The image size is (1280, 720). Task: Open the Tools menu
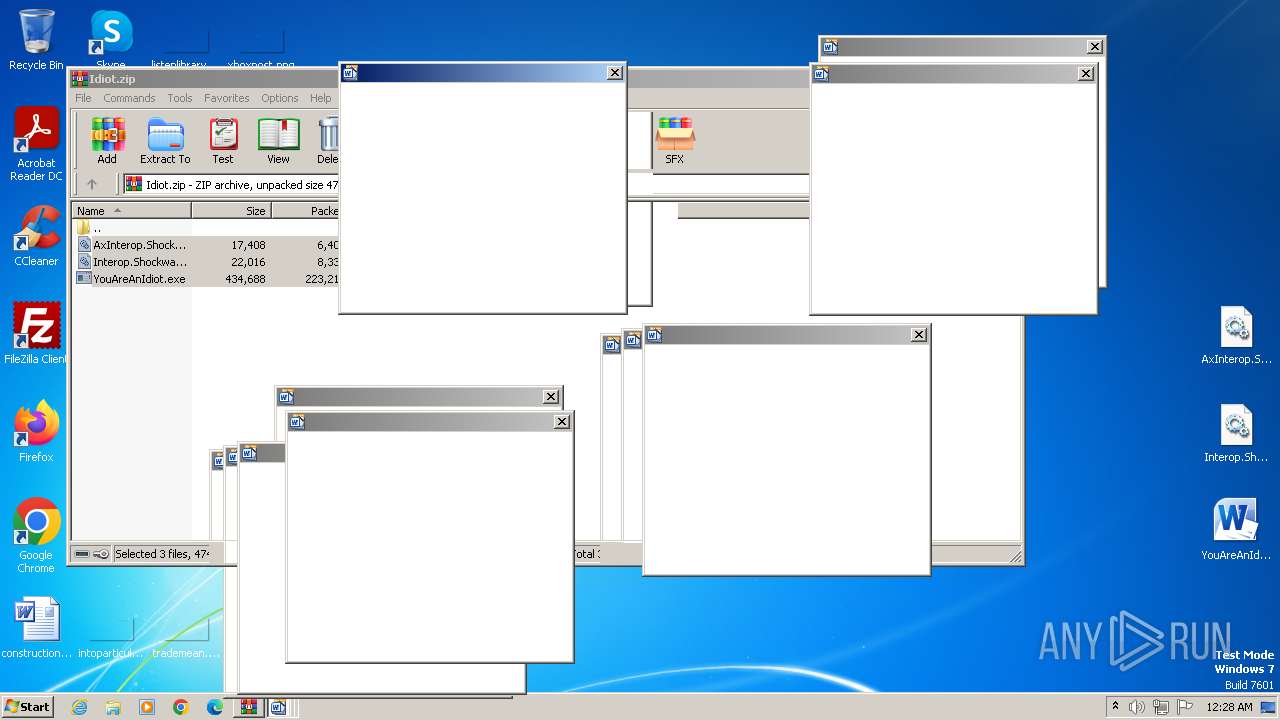tap(180, 98)
